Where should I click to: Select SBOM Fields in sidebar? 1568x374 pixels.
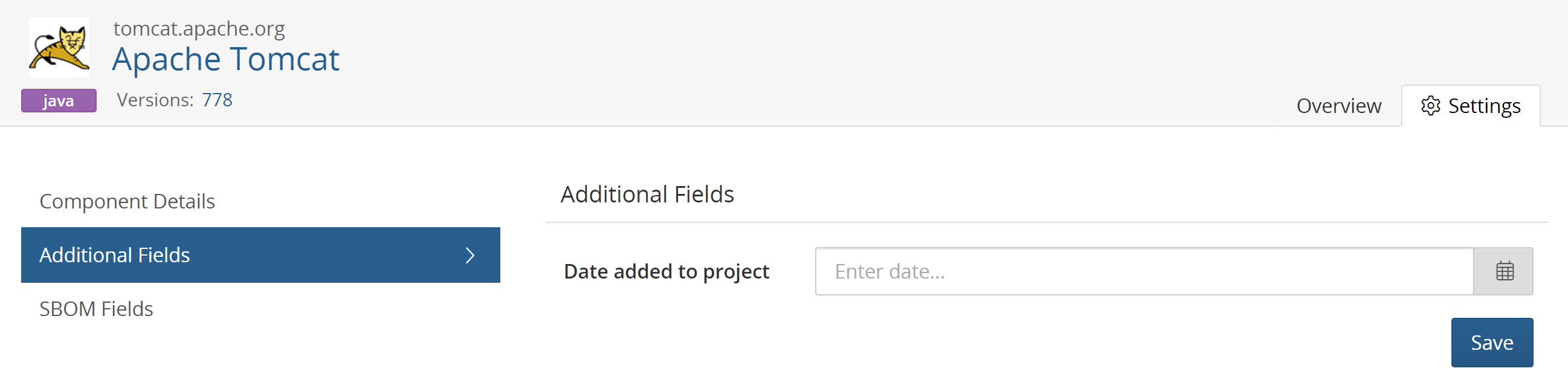point(96,309)
